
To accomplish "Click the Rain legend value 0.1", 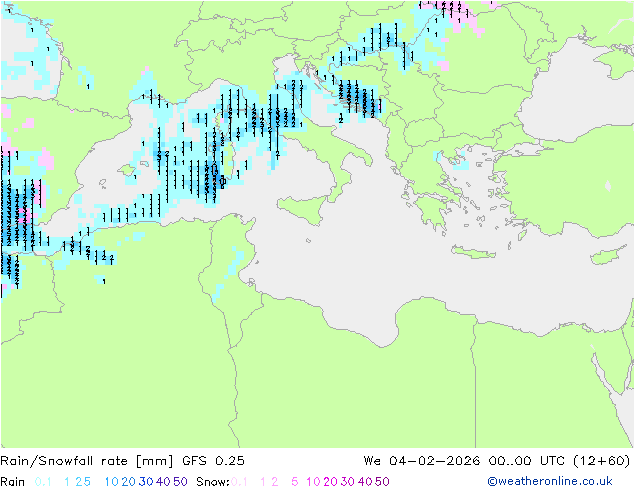I will [43, 482].
